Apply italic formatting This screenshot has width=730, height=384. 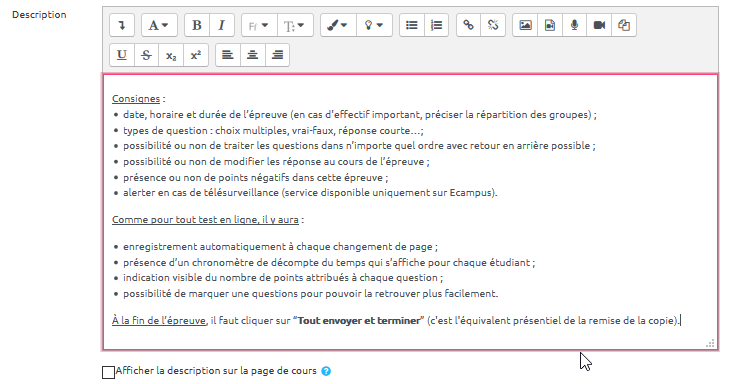222,25
